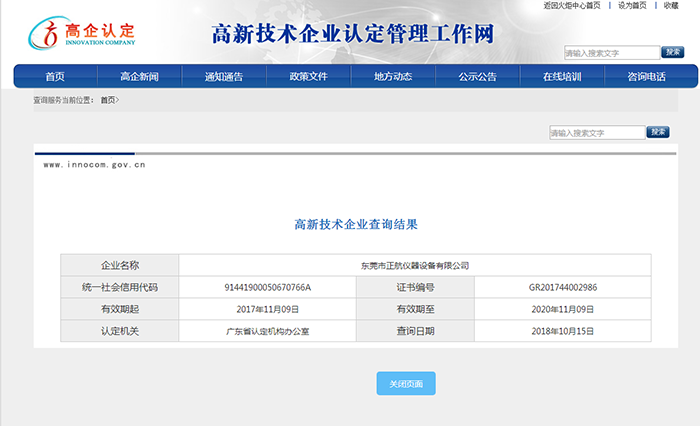Go to 通知通告 section
The height and width of the screenshot is (426, 700).
point(223,76)
